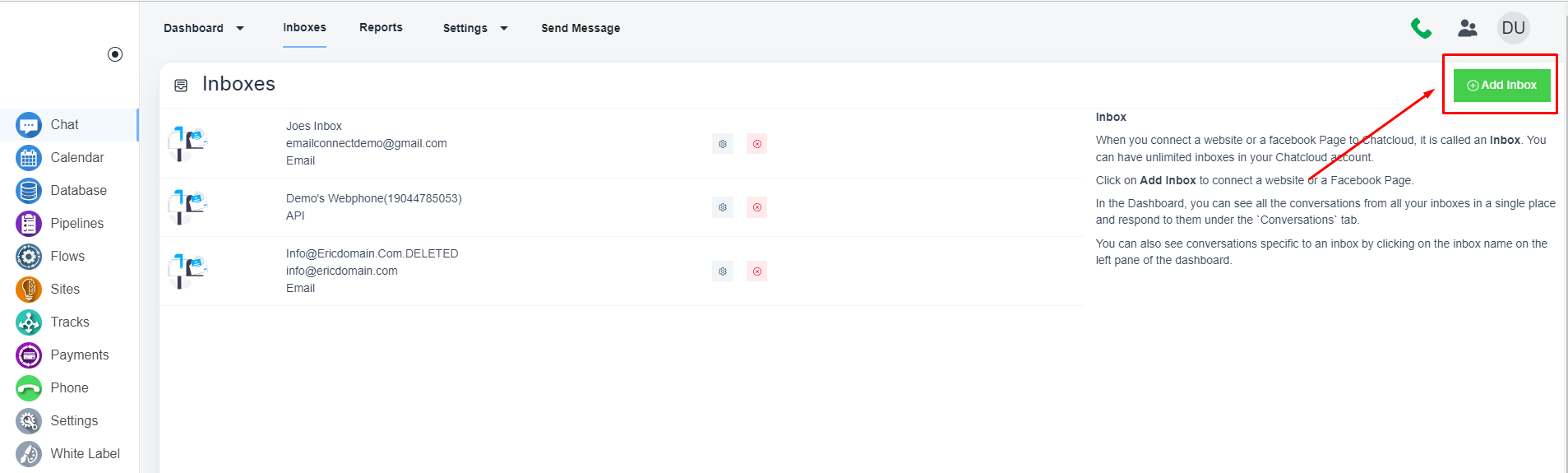Image resolution: width=1568 pixels, height=473 pixels.
Task: Click the green phone call icon in header
Action: pyautogui.click(x=1421, y=29)
